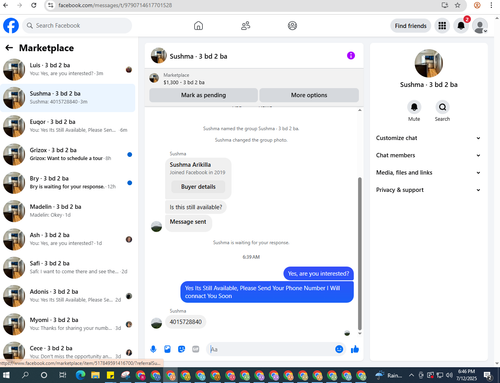Focus the Search Facebook field
The height and width of the screenshot is (383, 500).
[77, 26]
